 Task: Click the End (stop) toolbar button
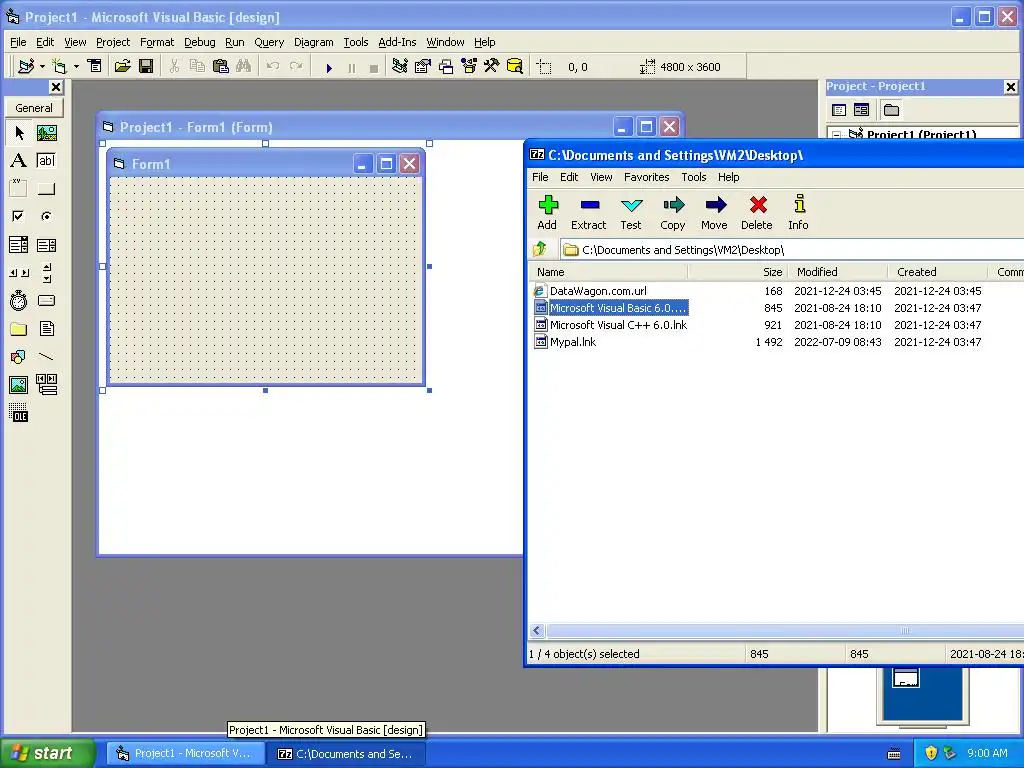coord(374,67)
